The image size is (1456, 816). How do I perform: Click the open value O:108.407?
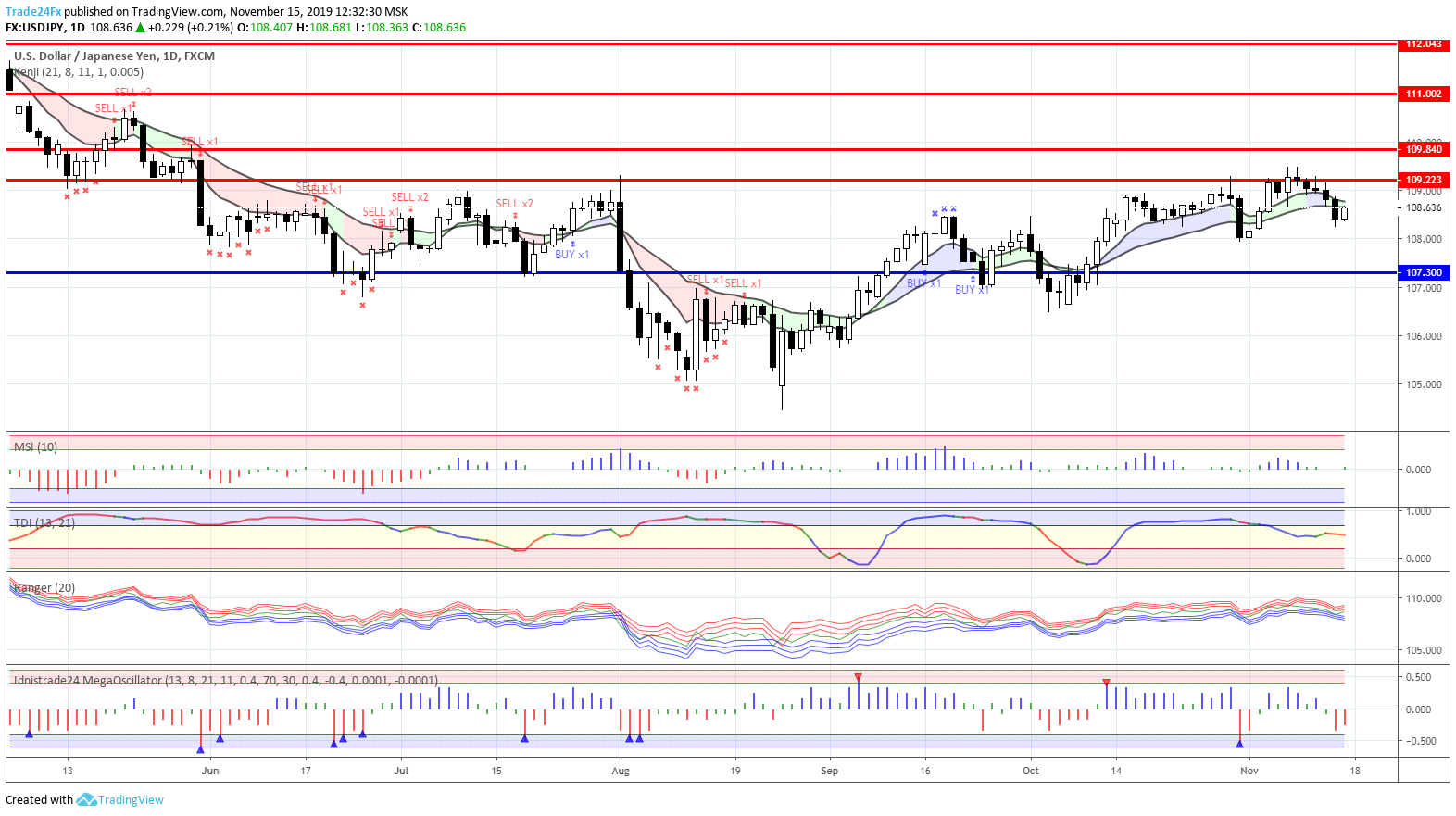[x=264, y=28]
